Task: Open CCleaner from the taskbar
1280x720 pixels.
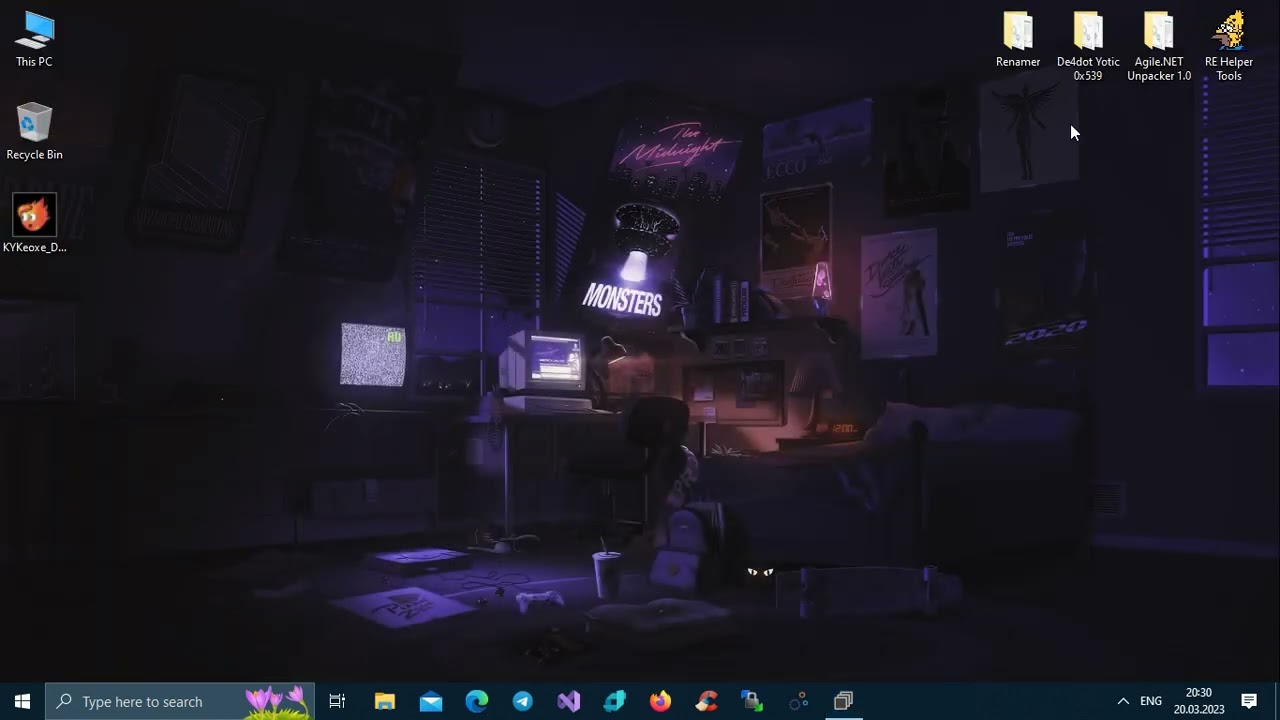Action: click(x=707, y=701)
